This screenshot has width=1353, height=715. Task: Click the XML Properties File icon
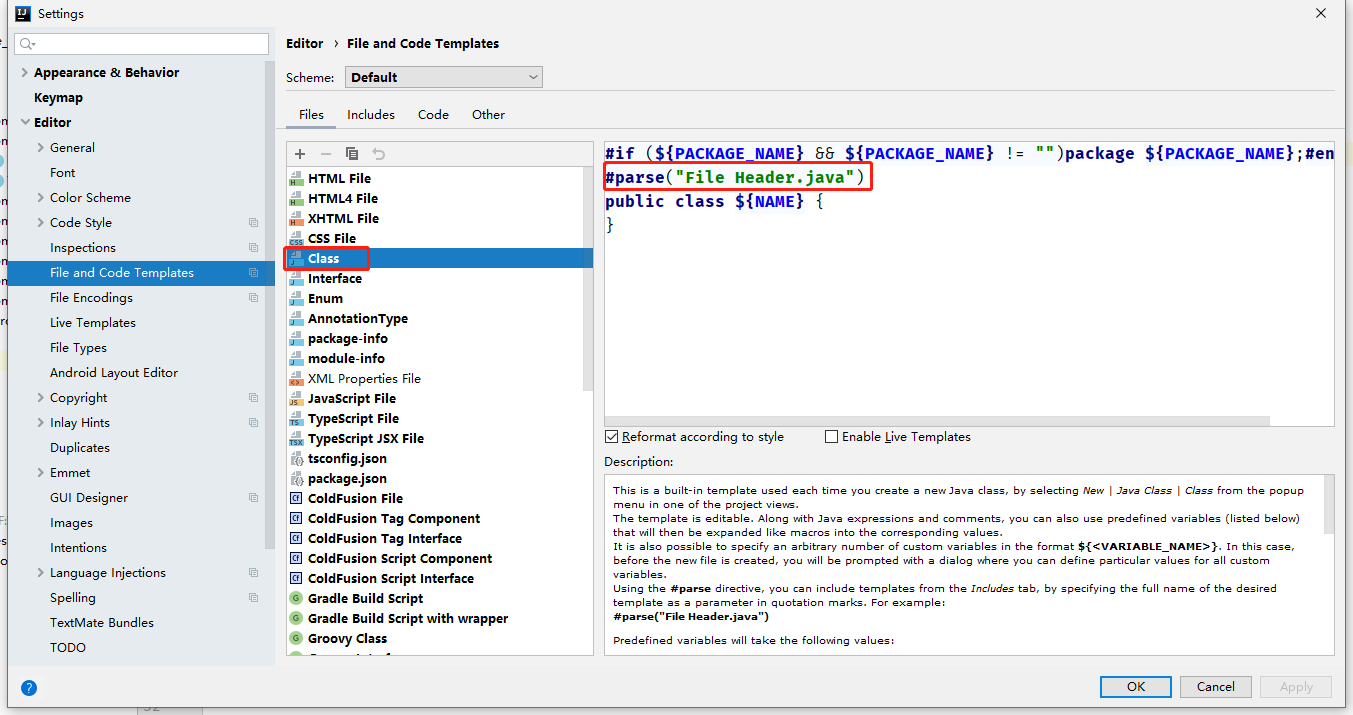point(296,379)
